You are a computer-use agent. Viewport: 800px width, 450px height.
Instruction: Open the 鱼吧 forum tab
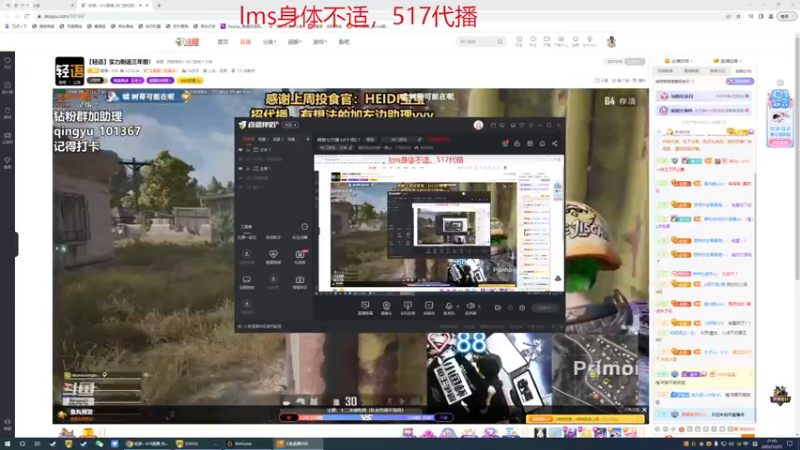tap(344, 42)
